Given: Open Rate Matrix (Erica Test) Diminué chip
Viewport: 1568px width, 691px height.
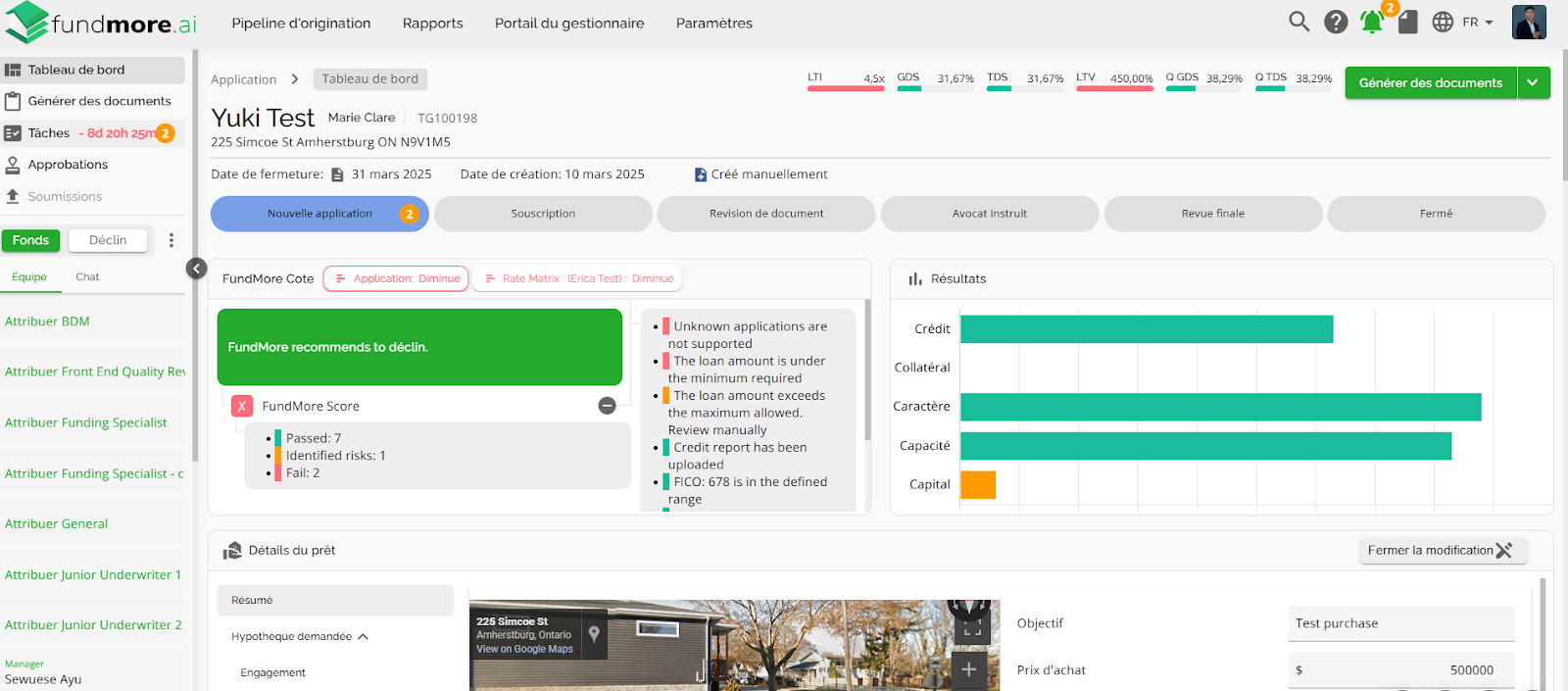Looking at the screenshot, I should pos(577,279).
